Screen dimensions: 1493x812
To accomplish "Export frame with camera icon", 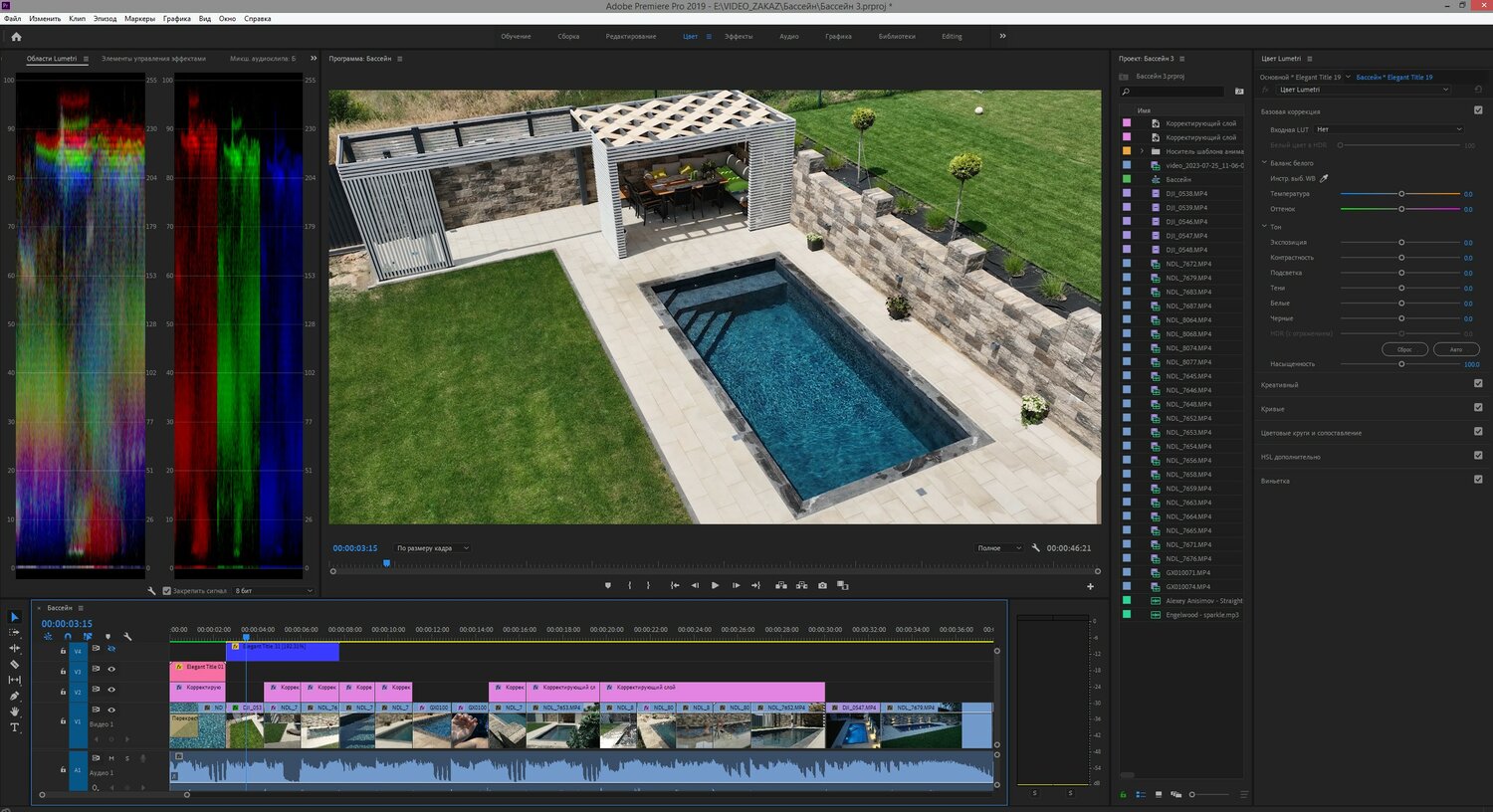I will [x=822, y=585].
